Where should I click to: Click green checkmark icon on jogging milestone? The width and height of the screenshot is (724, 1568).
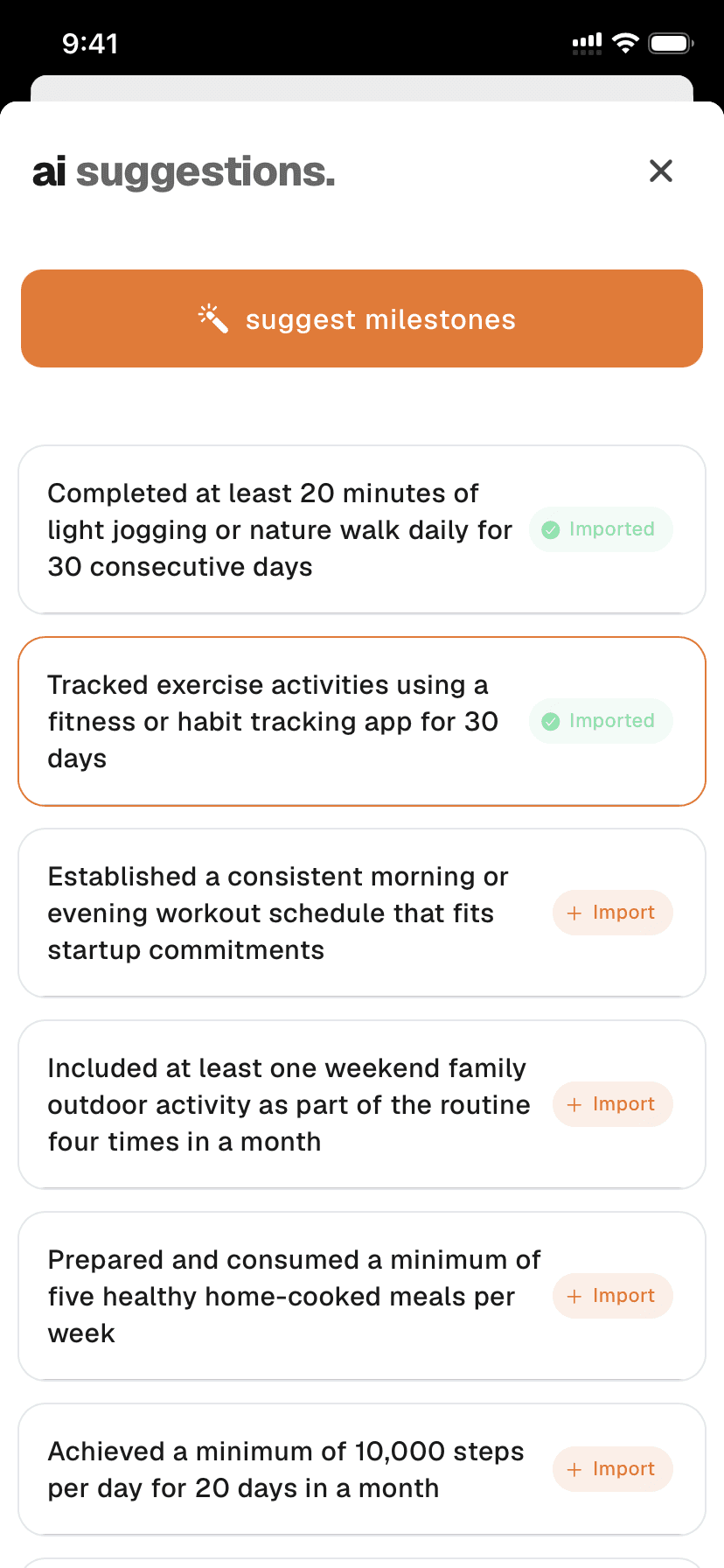pos(551,529)
